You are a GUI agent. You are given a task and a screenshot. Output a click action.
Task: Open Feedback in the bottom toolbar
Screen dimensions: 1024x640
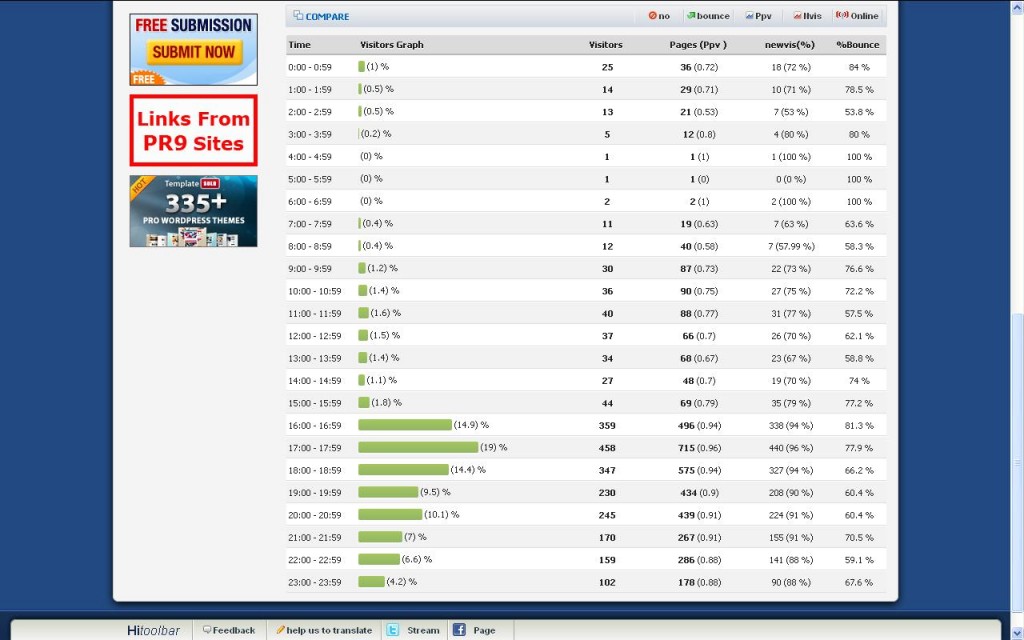tap(229, 630)
